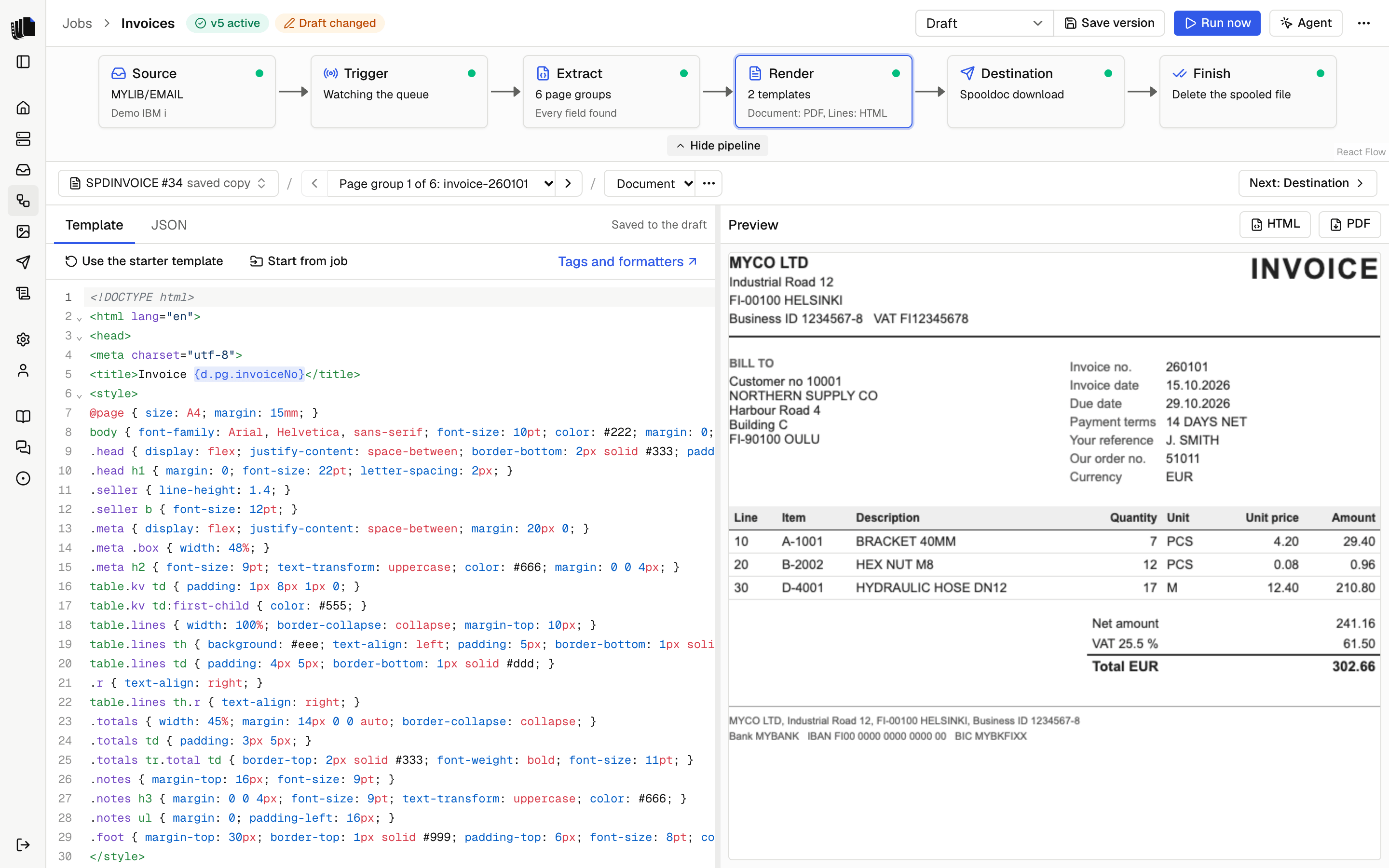Open the documentation book icon in sidebar
The image size is (1389, 868).
(x=23, y=417)
